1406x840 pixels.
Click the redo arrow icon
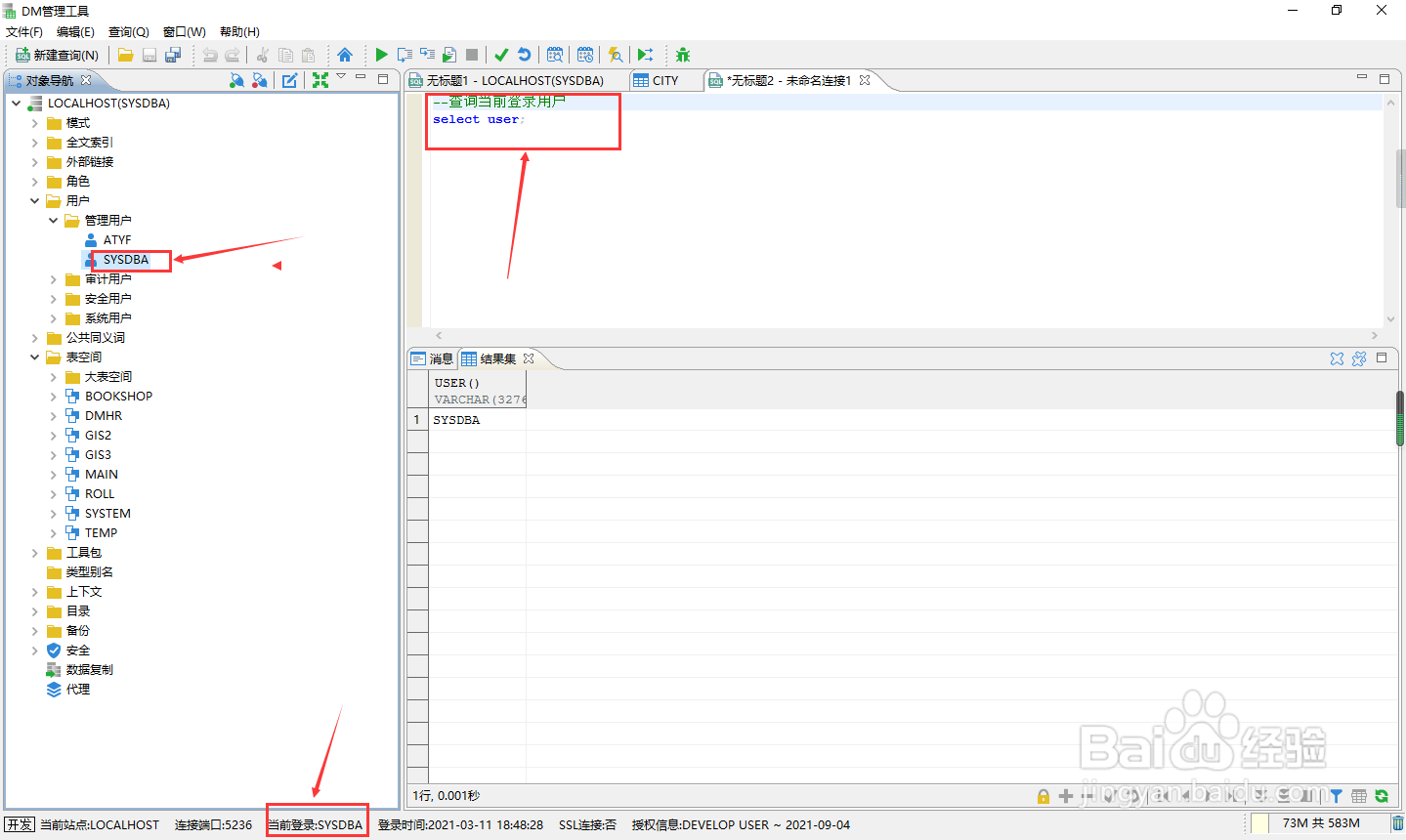click(x=233, y=55)
